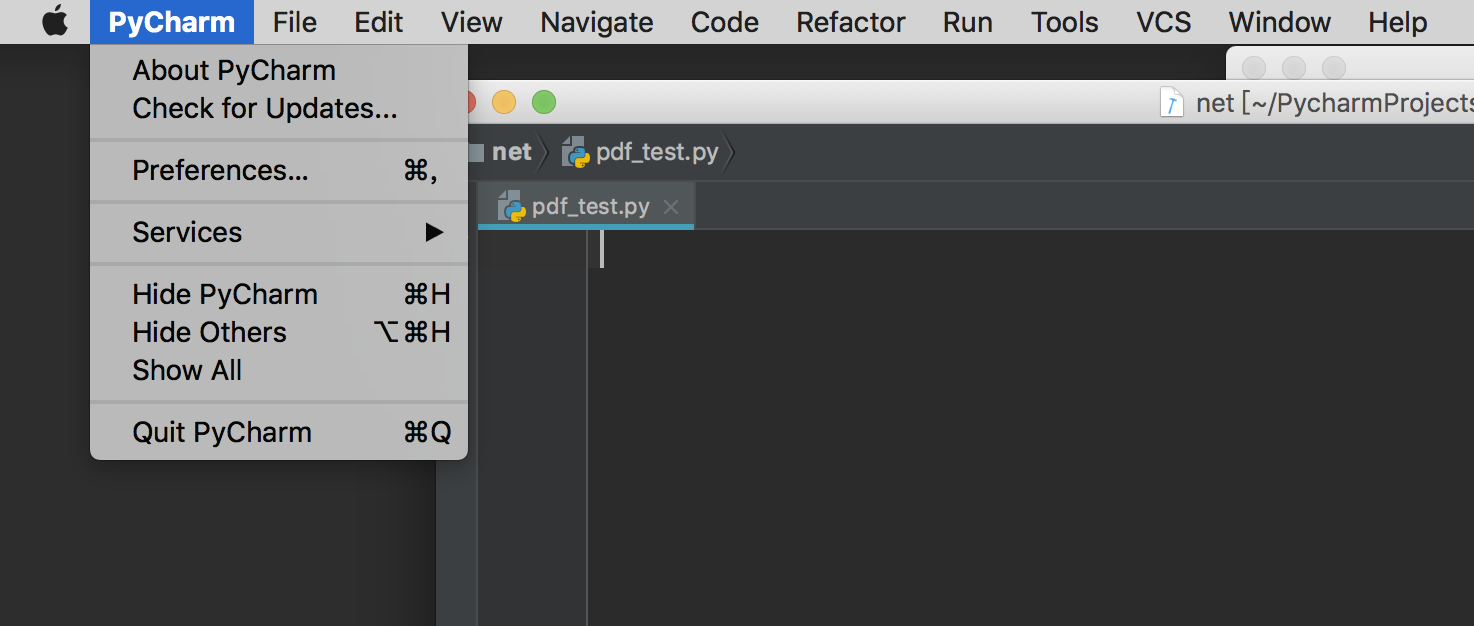This screenshot has height=626, width=1474.
Task: Click the PyCharm menu bar item
Action: 172,22
